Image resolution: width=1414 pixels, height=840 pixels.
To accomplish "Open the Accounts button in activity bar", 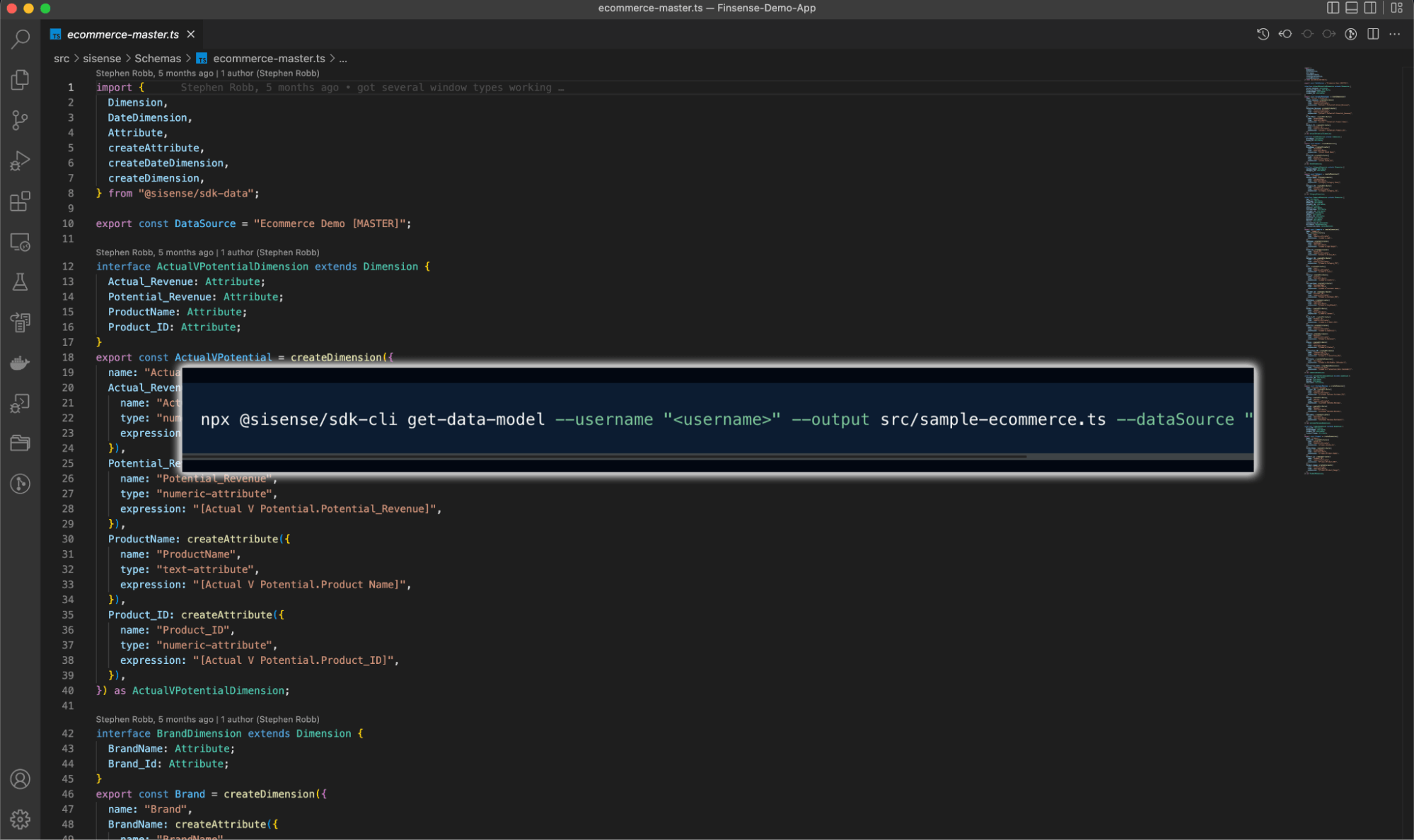I will (20, 779).
